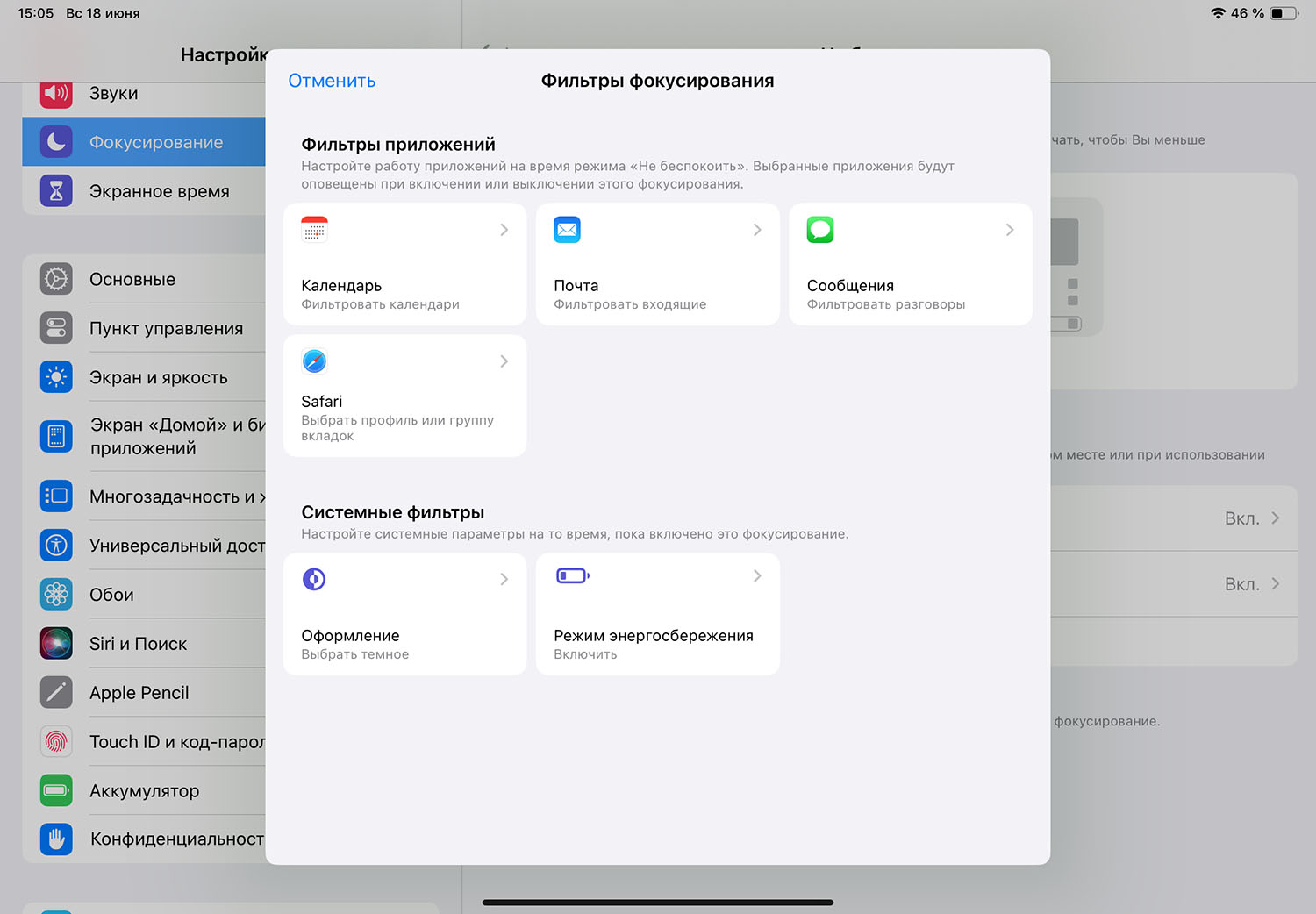Expand the Почта filter chevron

[757, 230]
